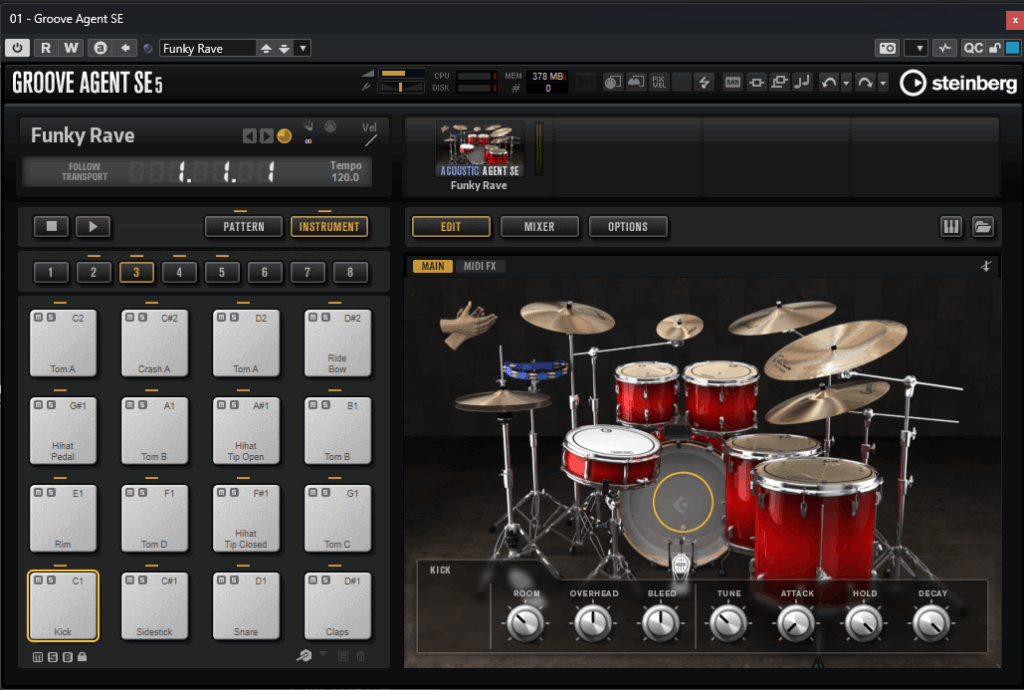Open the Options page
The width and height of the screenshot is (1024, 690).
[x=628, y=227]
